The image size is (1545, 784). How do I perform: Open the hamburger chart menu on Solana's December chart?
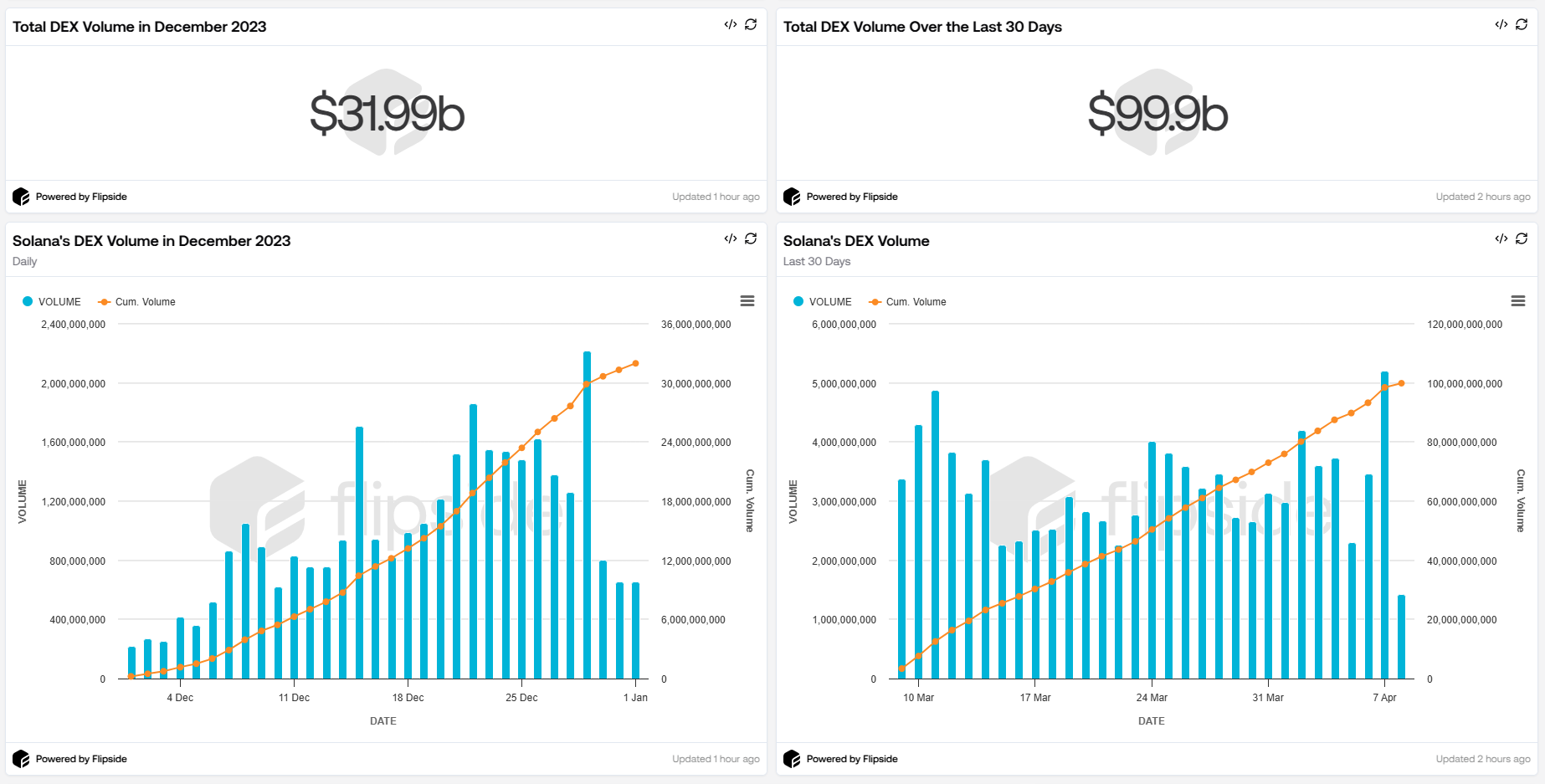tap(747, 301)
